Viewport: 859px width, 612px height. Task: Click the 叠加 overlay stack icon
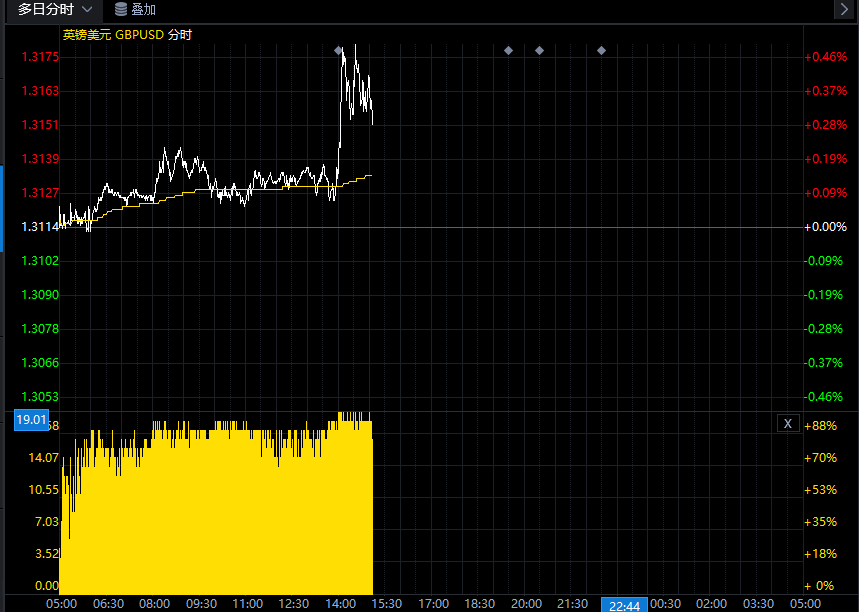121,10
